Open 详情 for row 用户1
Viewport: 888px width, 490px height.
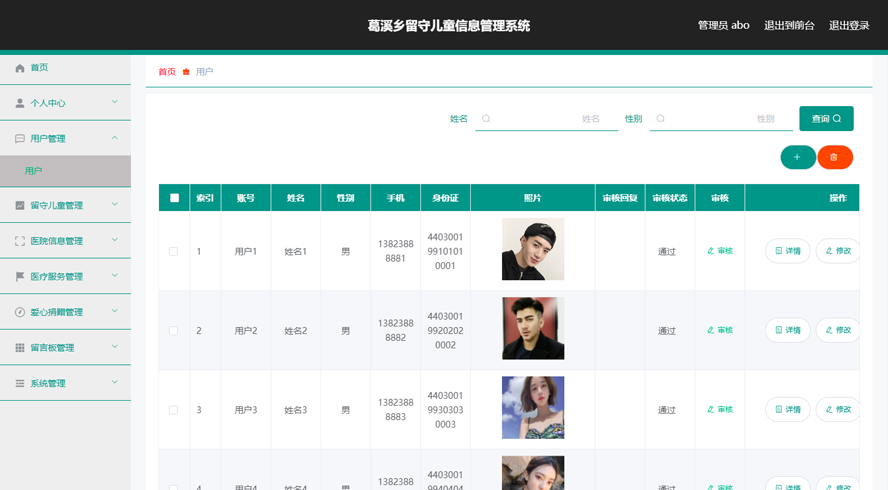(788, 251)
